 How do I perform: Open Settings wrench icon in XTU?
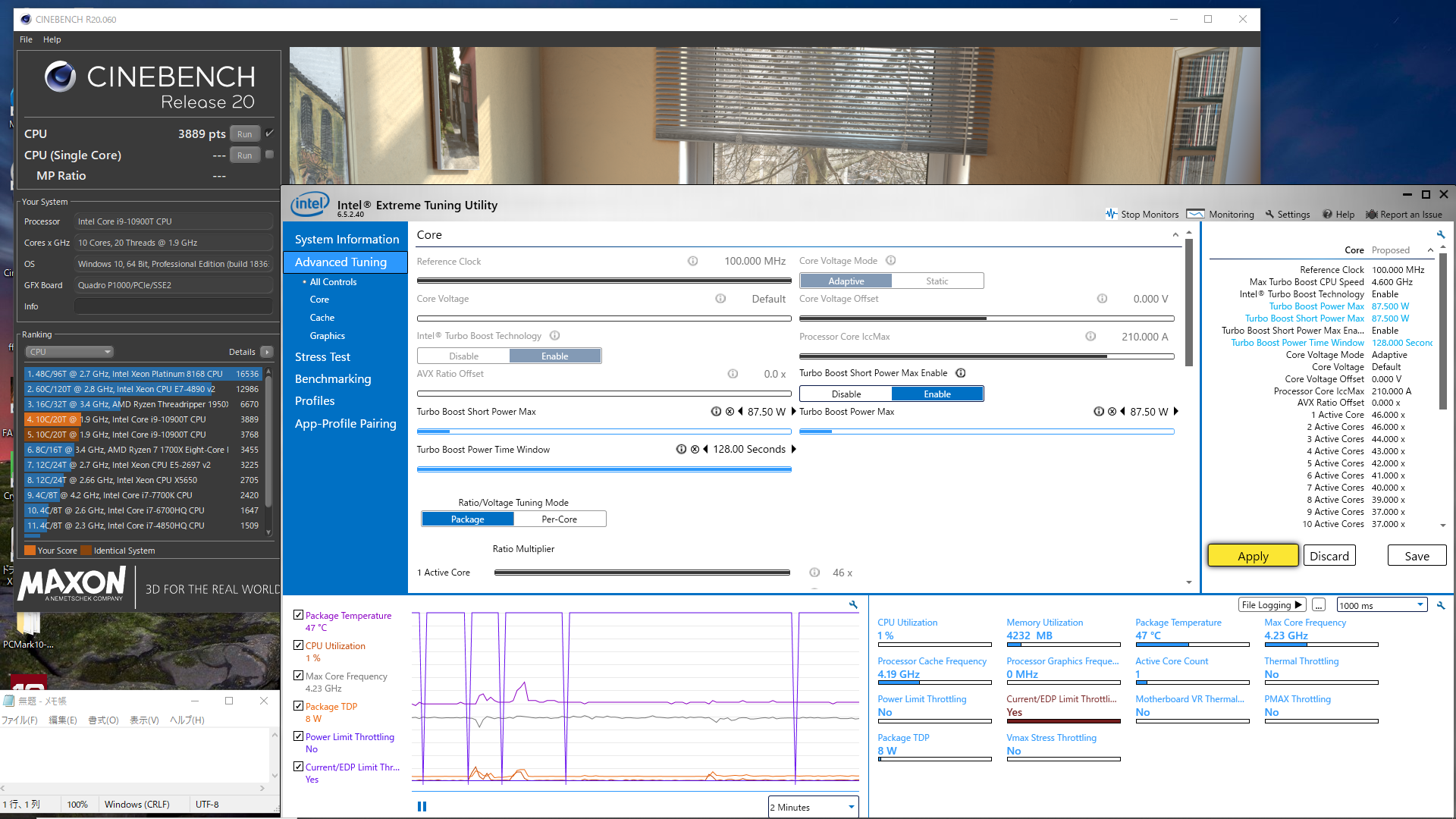click(1269, 215)
